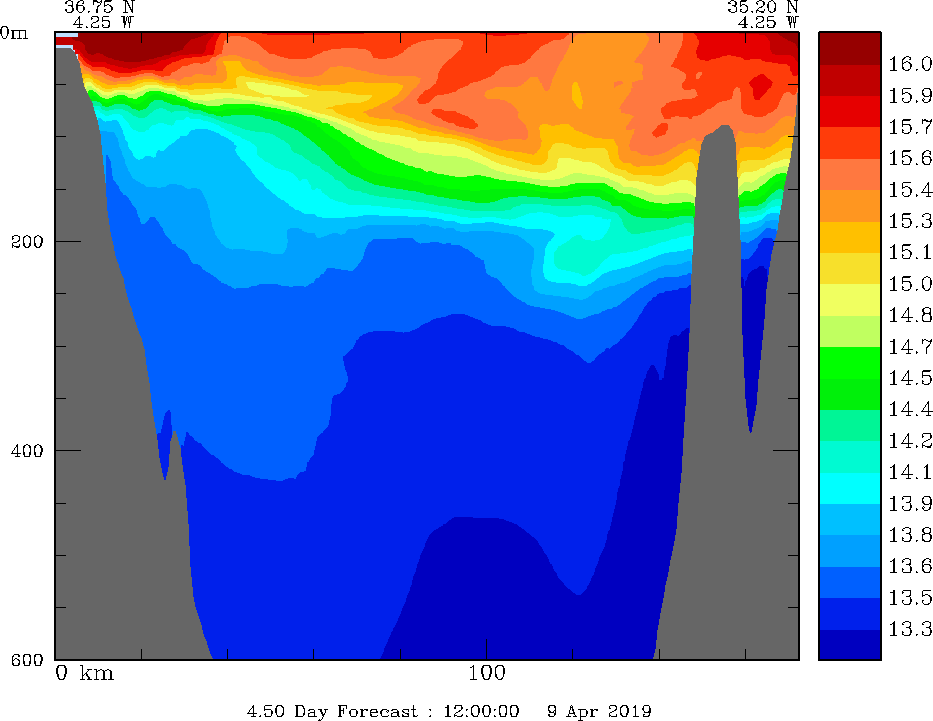
Task: Click the 15.6 colorbar label
Action: click(910, 158)
